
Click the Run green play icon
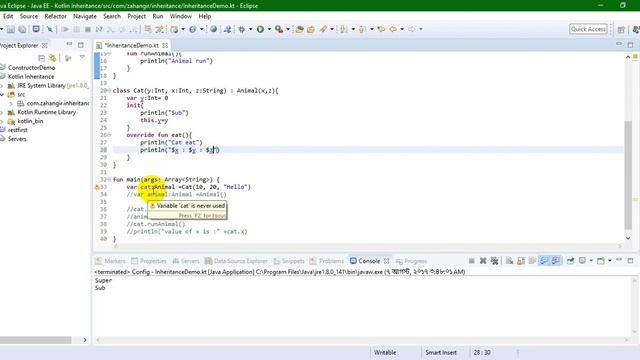pos(260,29)
